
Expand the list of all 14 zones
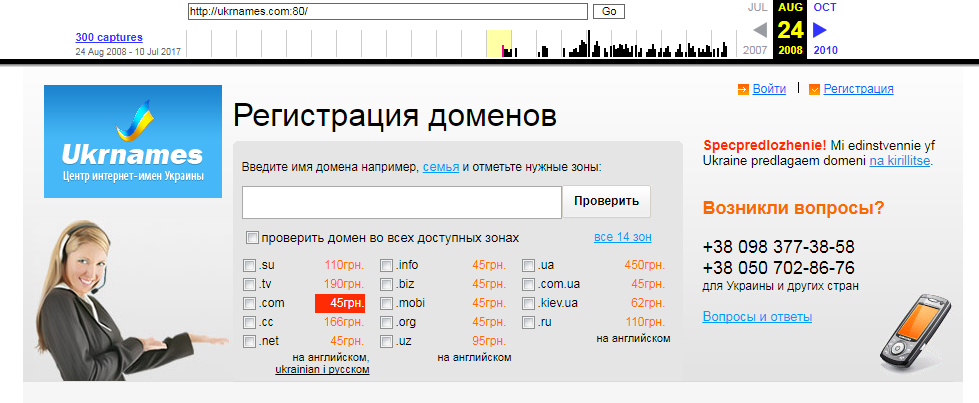tap(622, 238)
